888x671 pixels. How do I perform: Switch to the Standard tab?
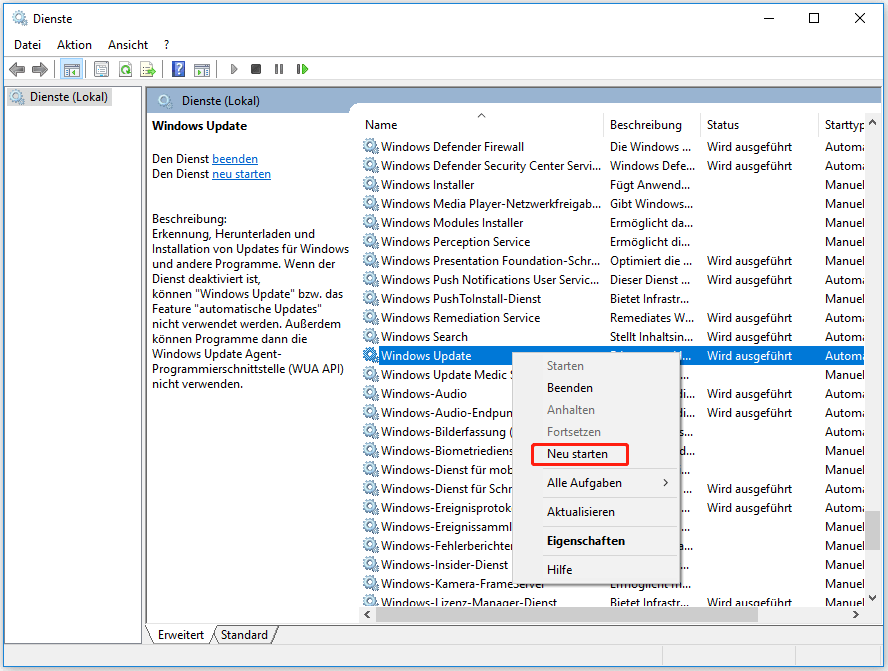244,635
